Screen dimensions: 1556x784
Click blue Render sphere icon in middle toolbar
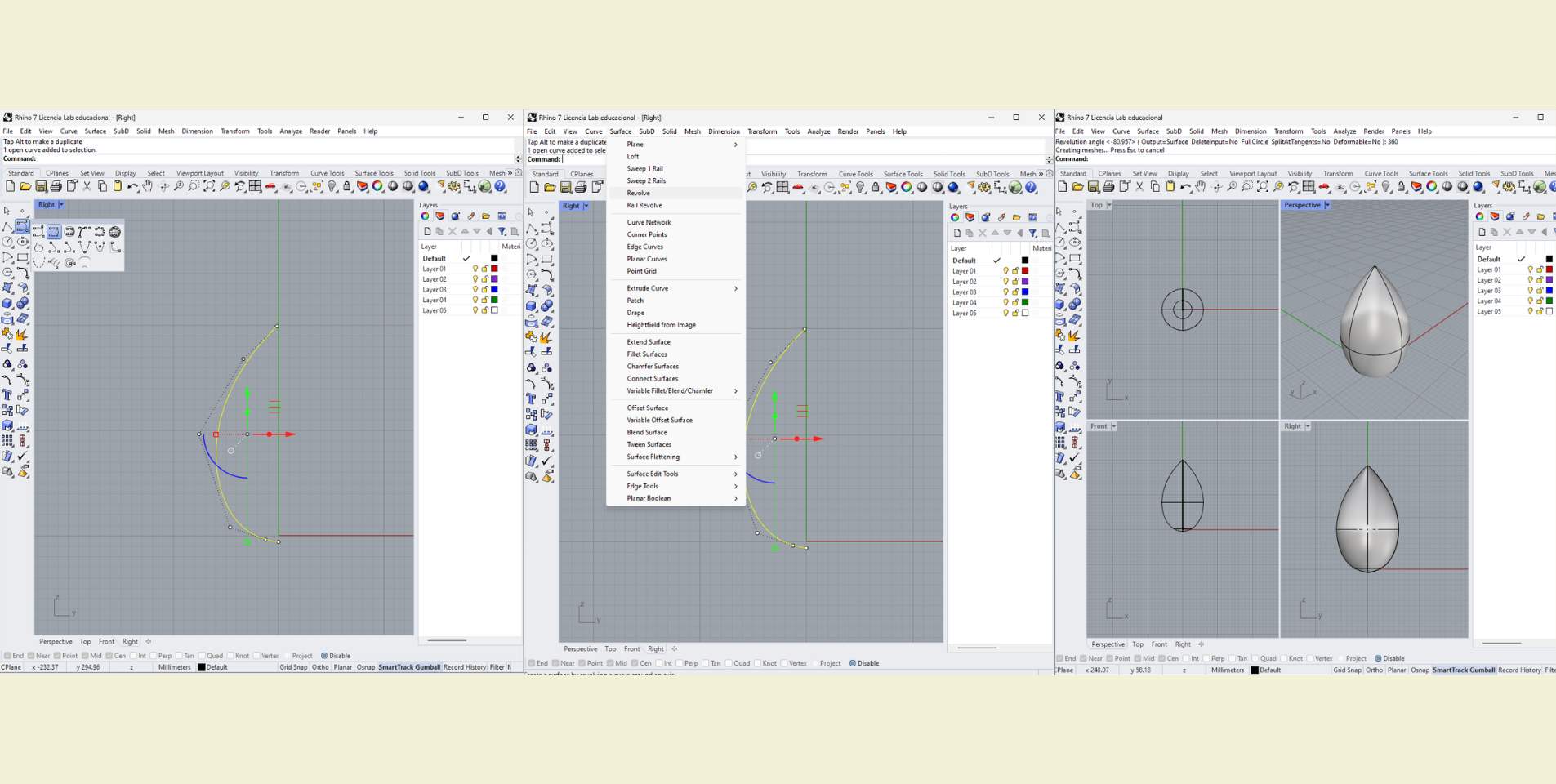pos(953,187)
